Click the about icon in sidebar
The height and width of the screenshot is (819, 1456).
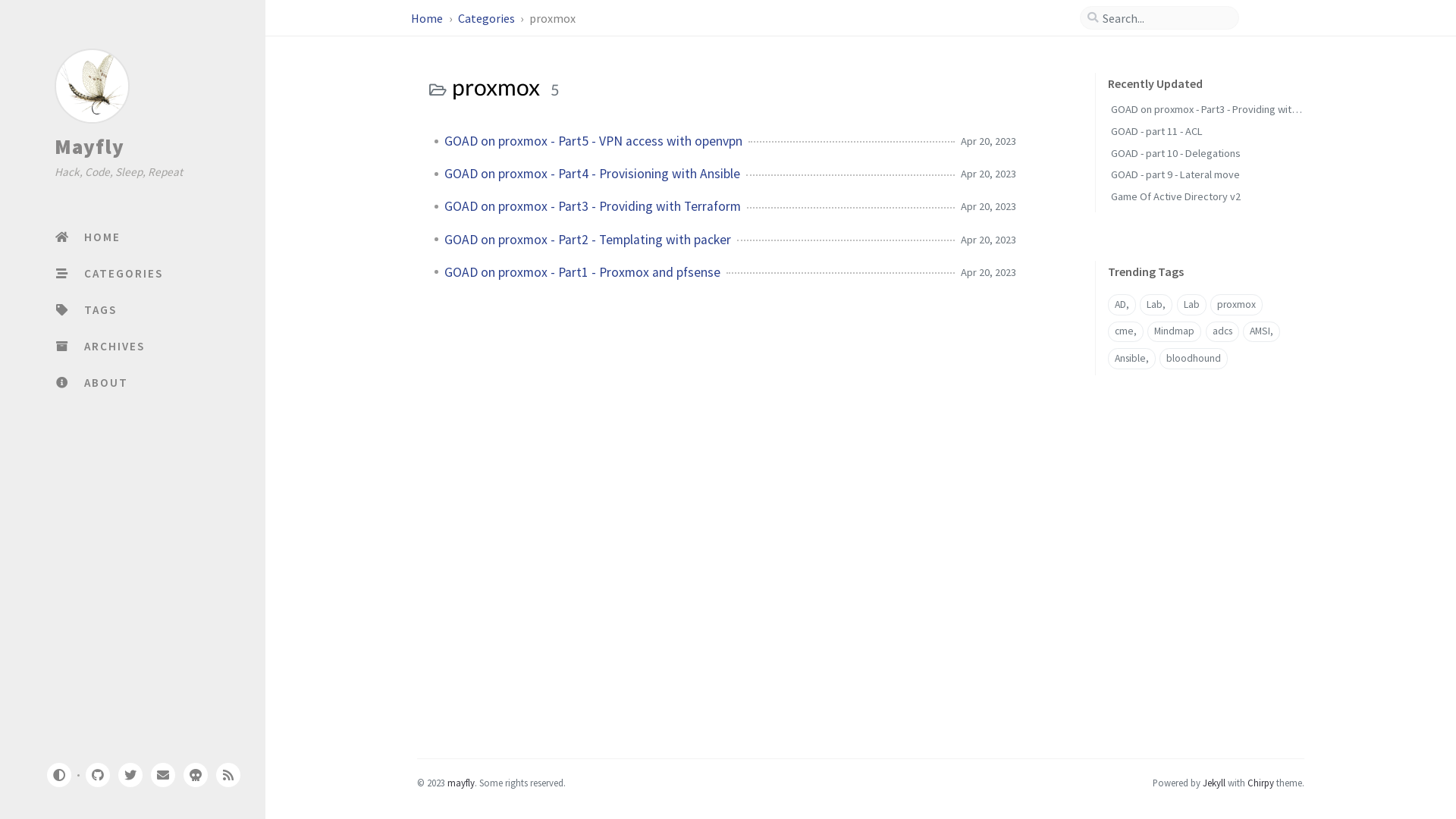pyautogui.click(x=61, y=382)
